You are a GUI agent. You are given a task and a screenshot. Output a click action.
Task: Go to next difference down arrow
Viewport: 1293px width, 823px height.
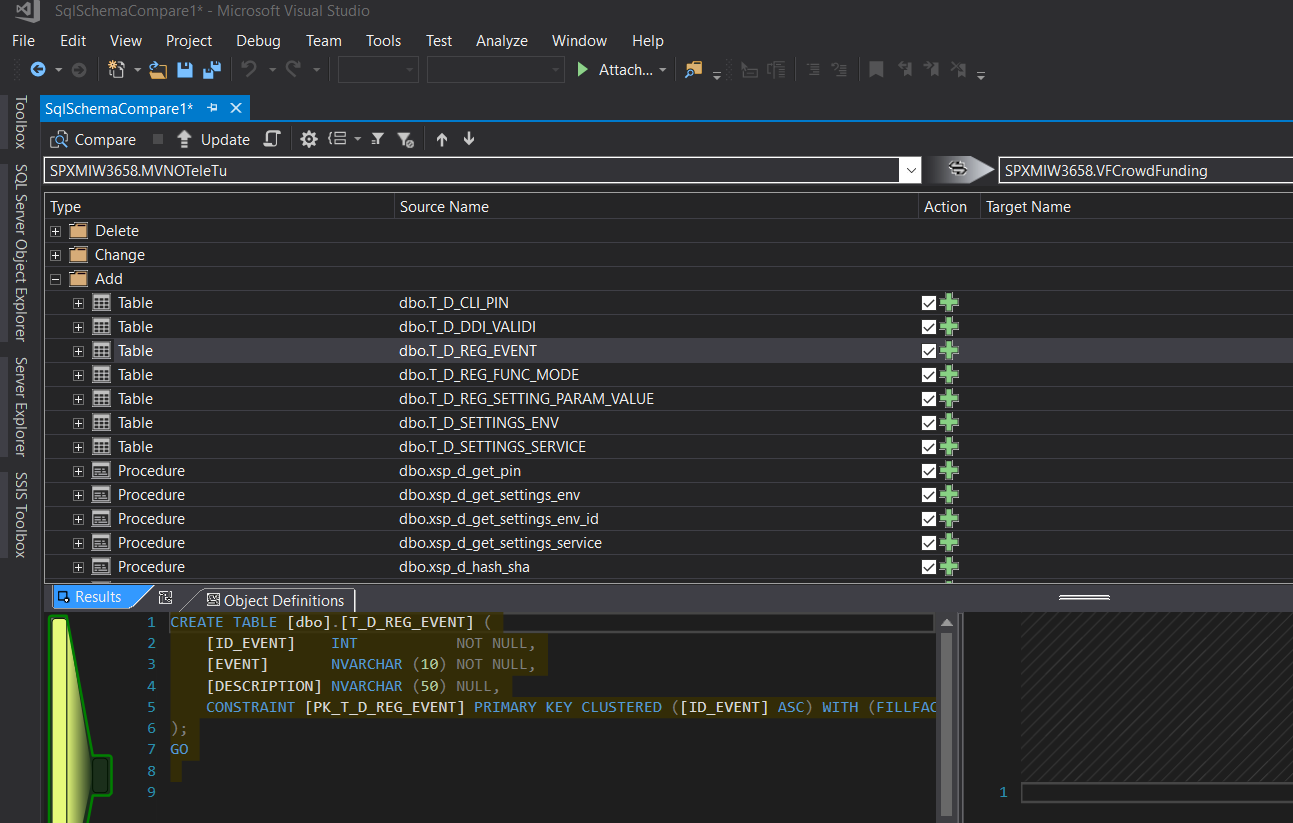pyautogui.click(x=469, y=139)
